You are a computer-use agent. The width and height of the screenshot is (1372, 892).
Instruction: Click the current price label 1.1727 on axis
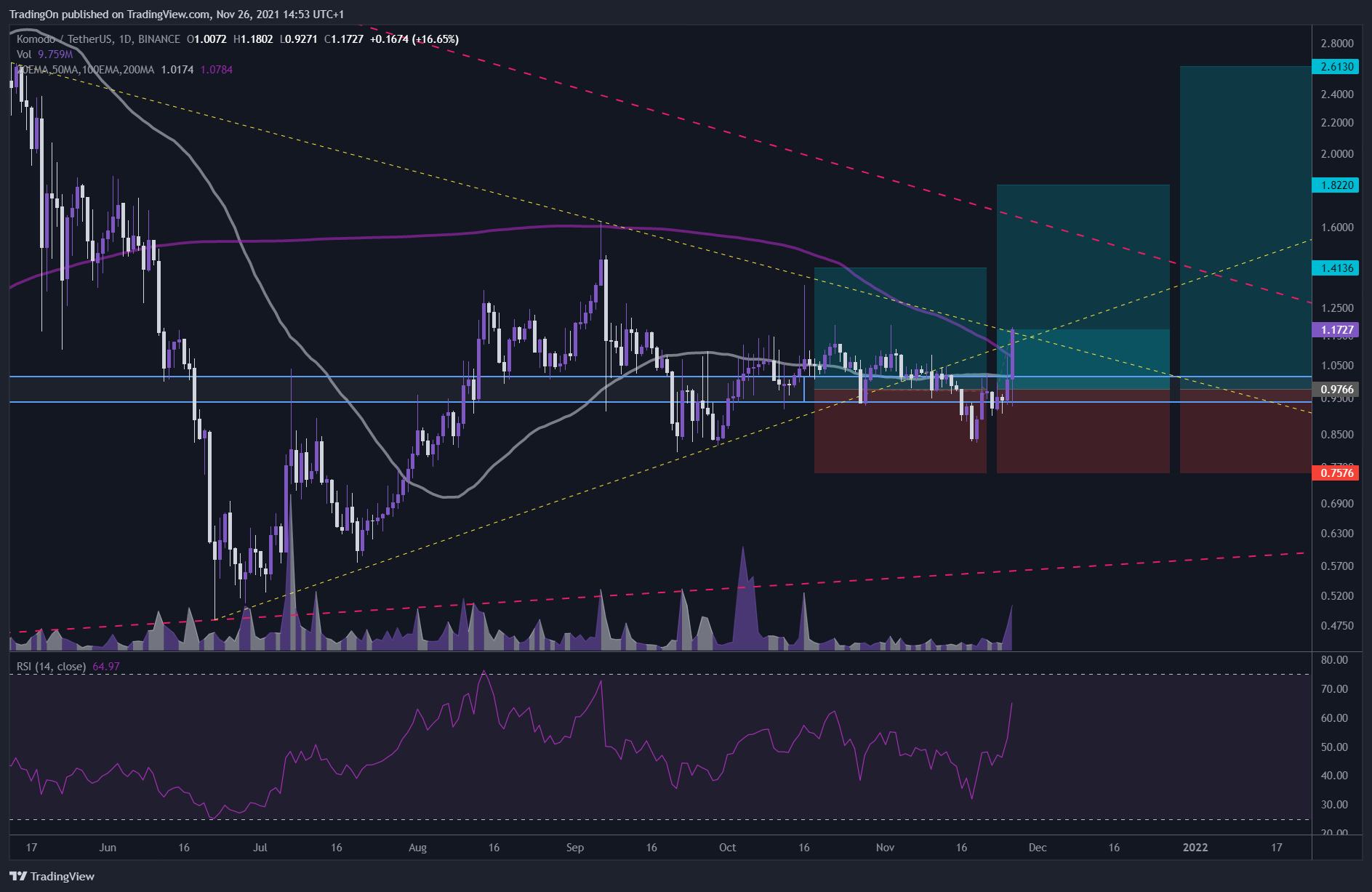pyautogui.click(x=1336, y=330)
